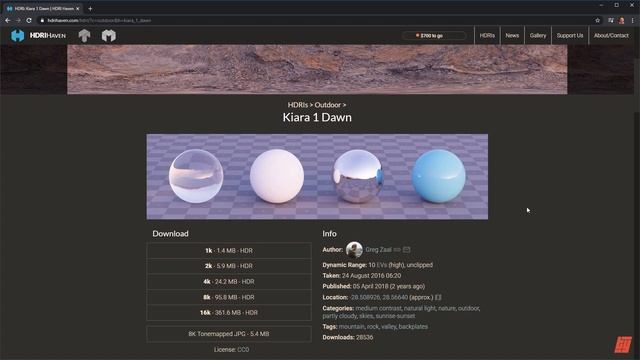Open the 'partly cloudy' category link
The image size is (640, 360).
click(x=340, y=316)
